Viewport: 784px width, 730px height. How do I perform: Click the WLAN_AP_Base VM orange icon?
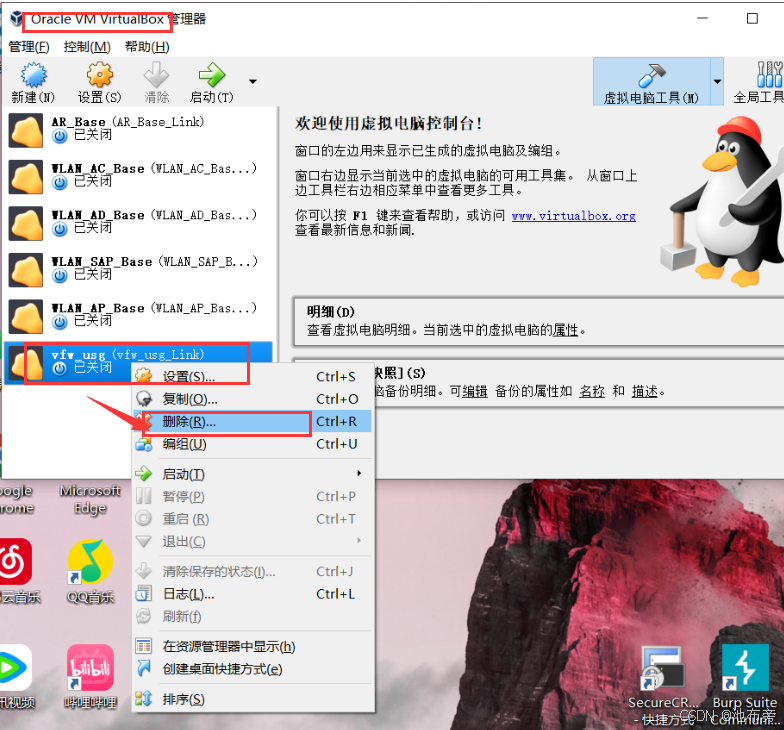(x=26, y=316)
